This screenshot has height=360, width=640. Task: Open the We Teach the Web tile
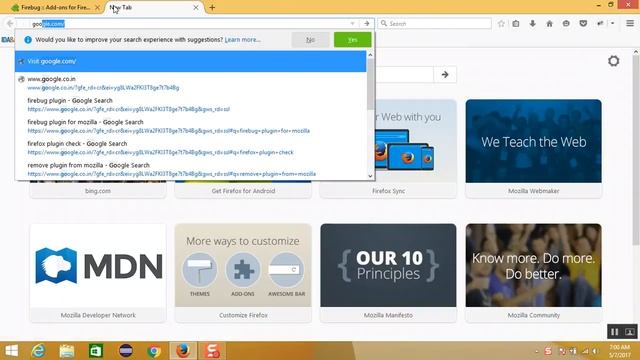[x=533, y=141]
